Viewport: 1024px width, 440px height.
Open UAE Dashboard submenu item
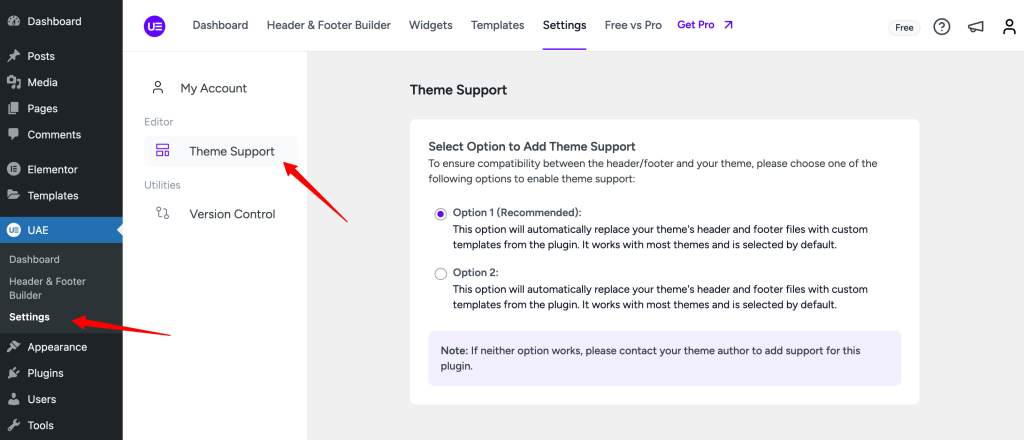(x=35, y=259)
